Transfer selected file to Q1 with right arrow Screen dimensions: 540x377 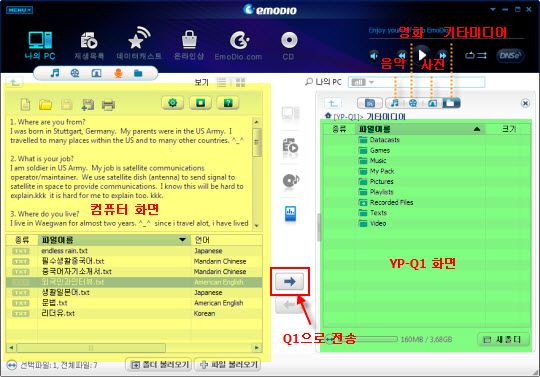(290, 282)
